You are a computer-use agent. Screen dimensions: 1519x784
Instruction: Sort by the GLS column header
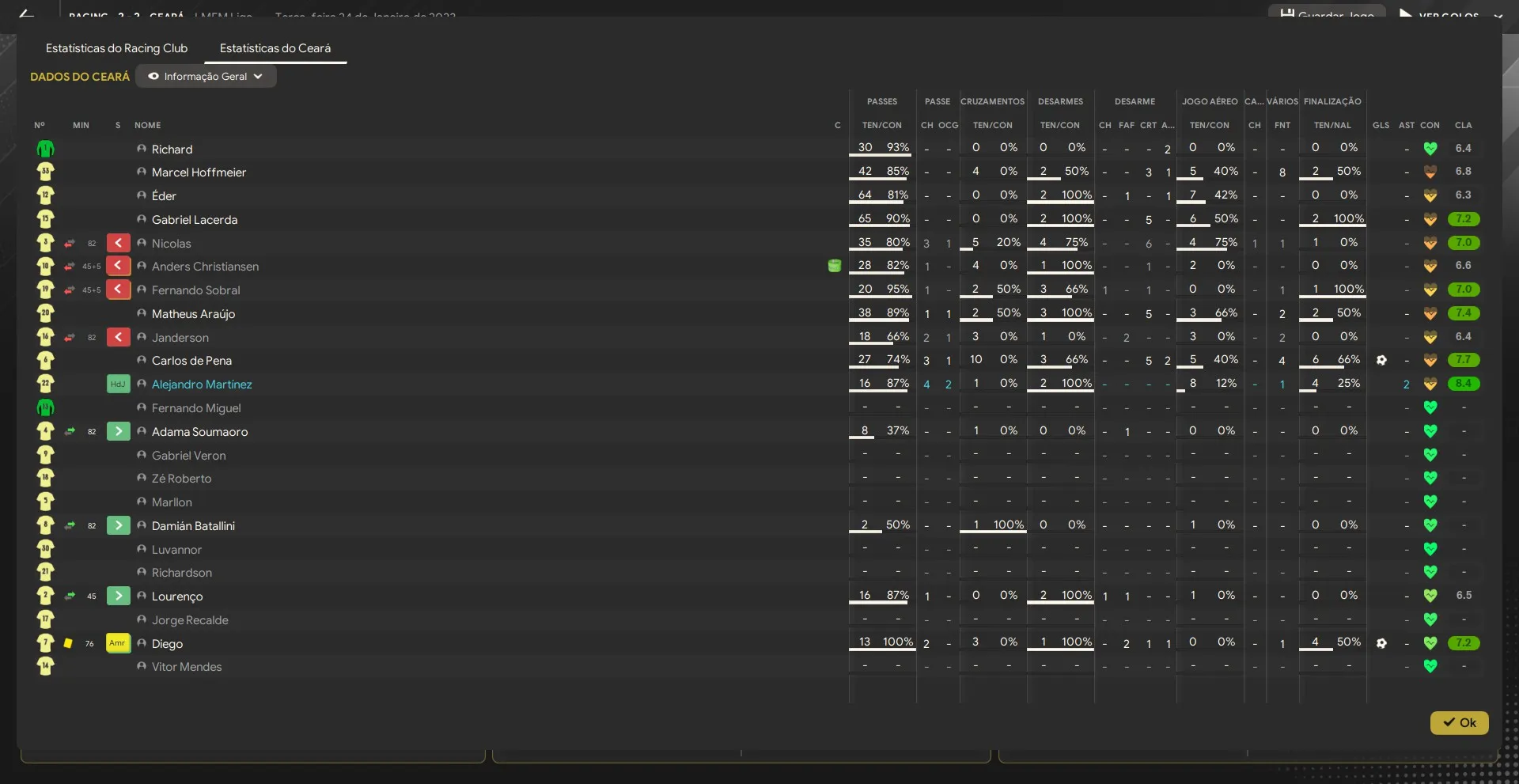point(1381,125)
